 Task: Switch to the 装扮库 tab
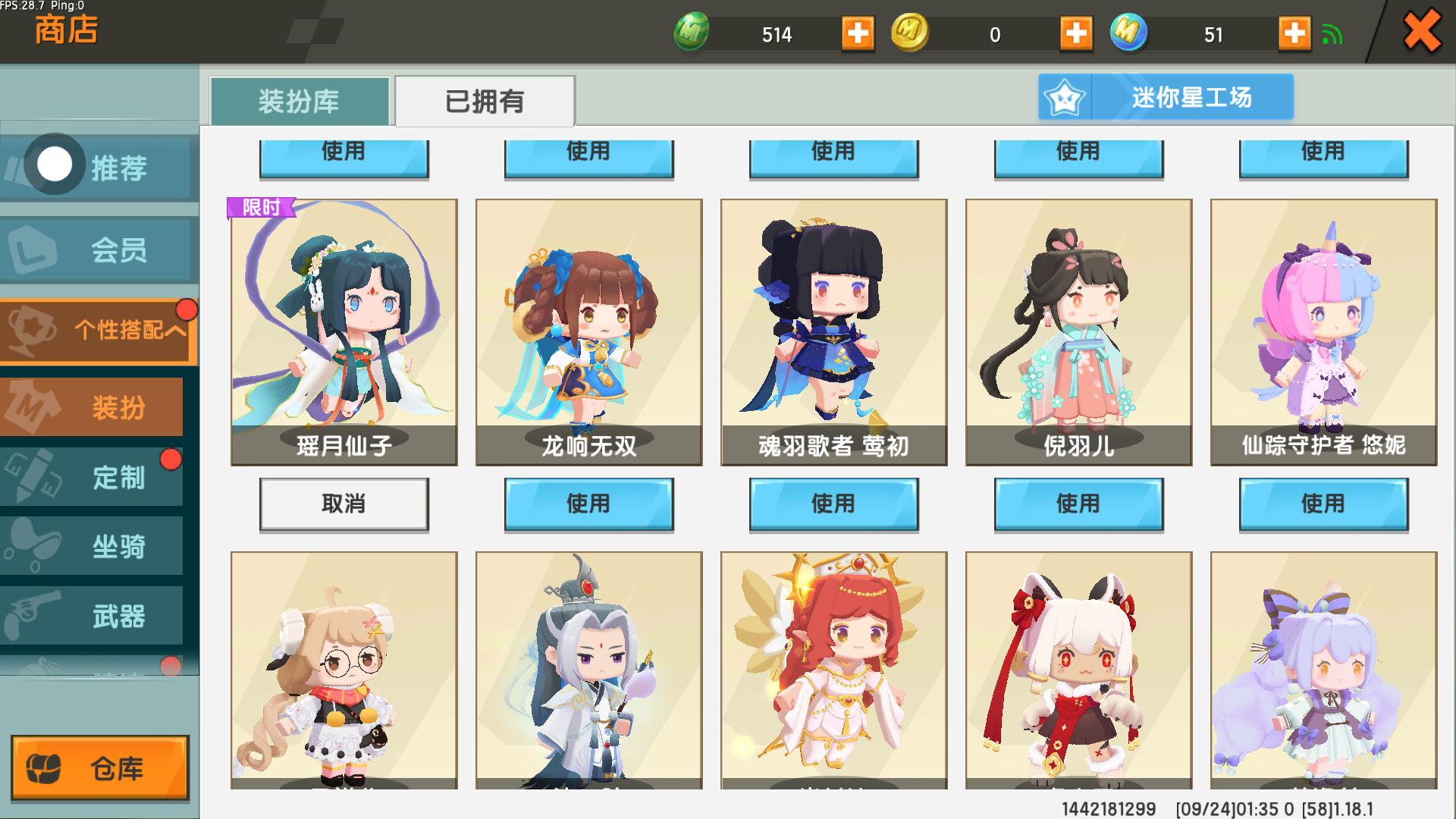300,101
